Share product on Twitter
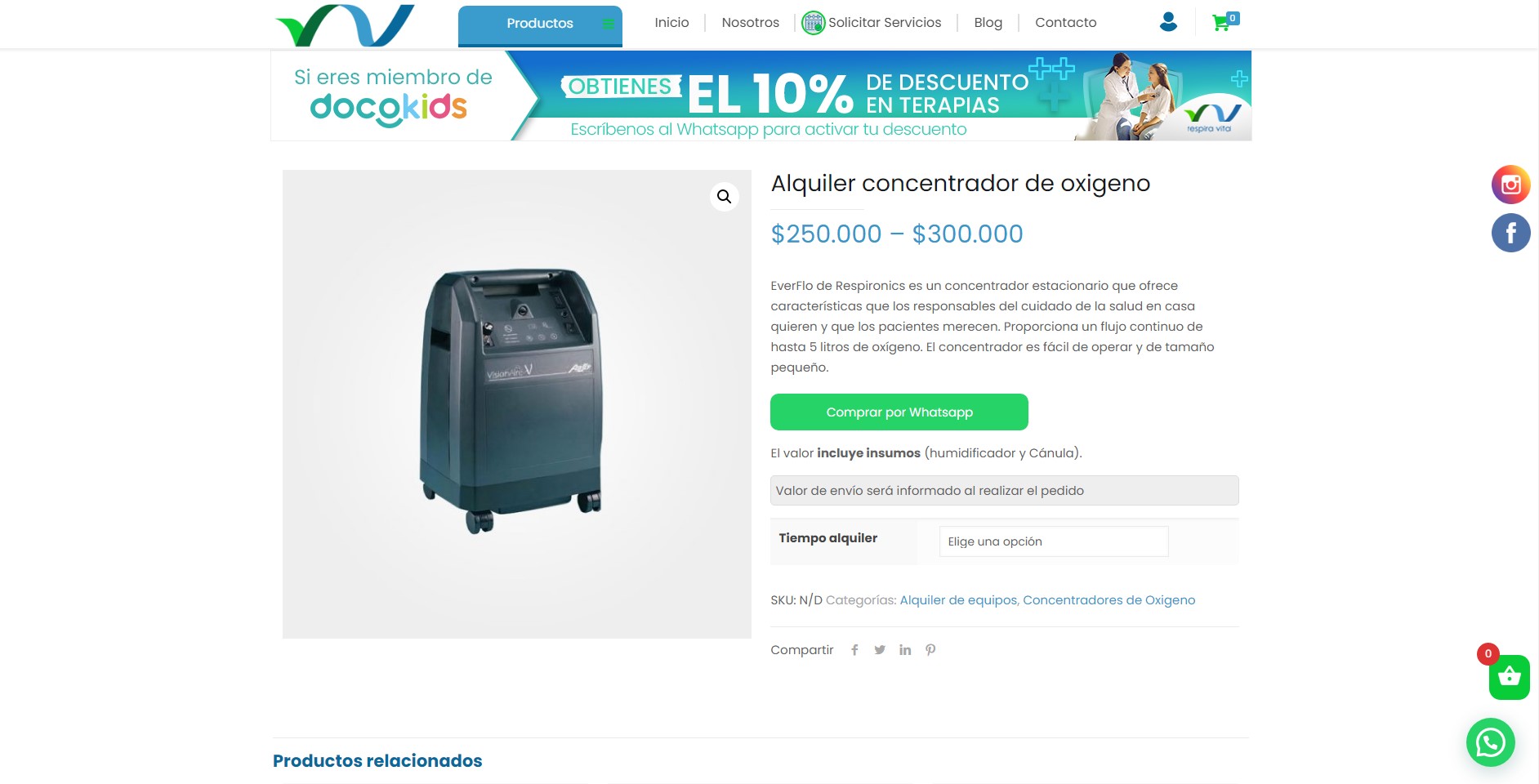The image size is (1539, 784). pyautogui.click(x=880, y=650)
